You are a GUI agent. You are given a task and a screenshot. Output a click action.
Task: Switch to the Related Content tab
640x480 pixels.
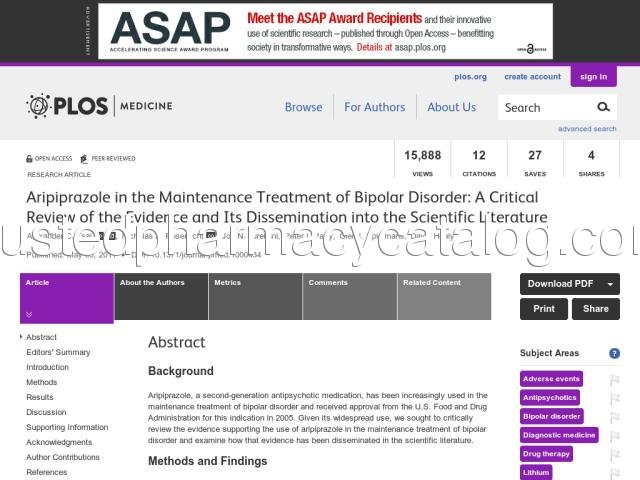click(x=444, y=296)
